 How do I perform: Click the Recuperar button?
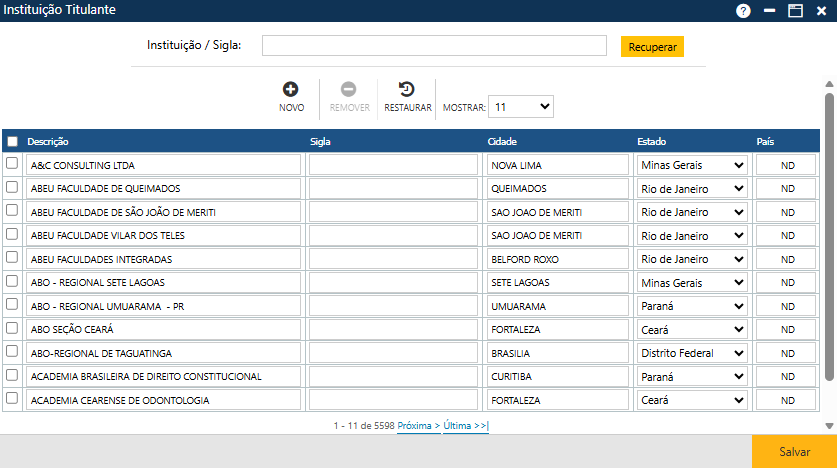tap(652, 46)
